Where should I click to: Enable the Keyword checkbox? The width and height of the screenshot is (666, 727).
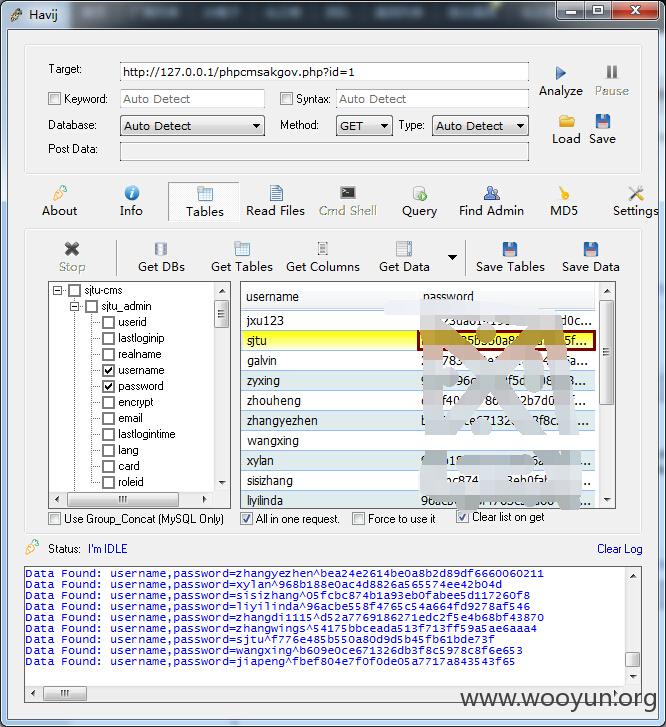(x=54, y=98)
